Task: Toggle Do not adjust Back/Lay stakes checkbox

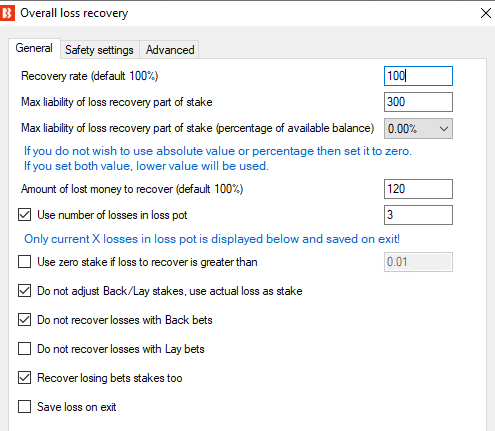Action: pos(25,291)
